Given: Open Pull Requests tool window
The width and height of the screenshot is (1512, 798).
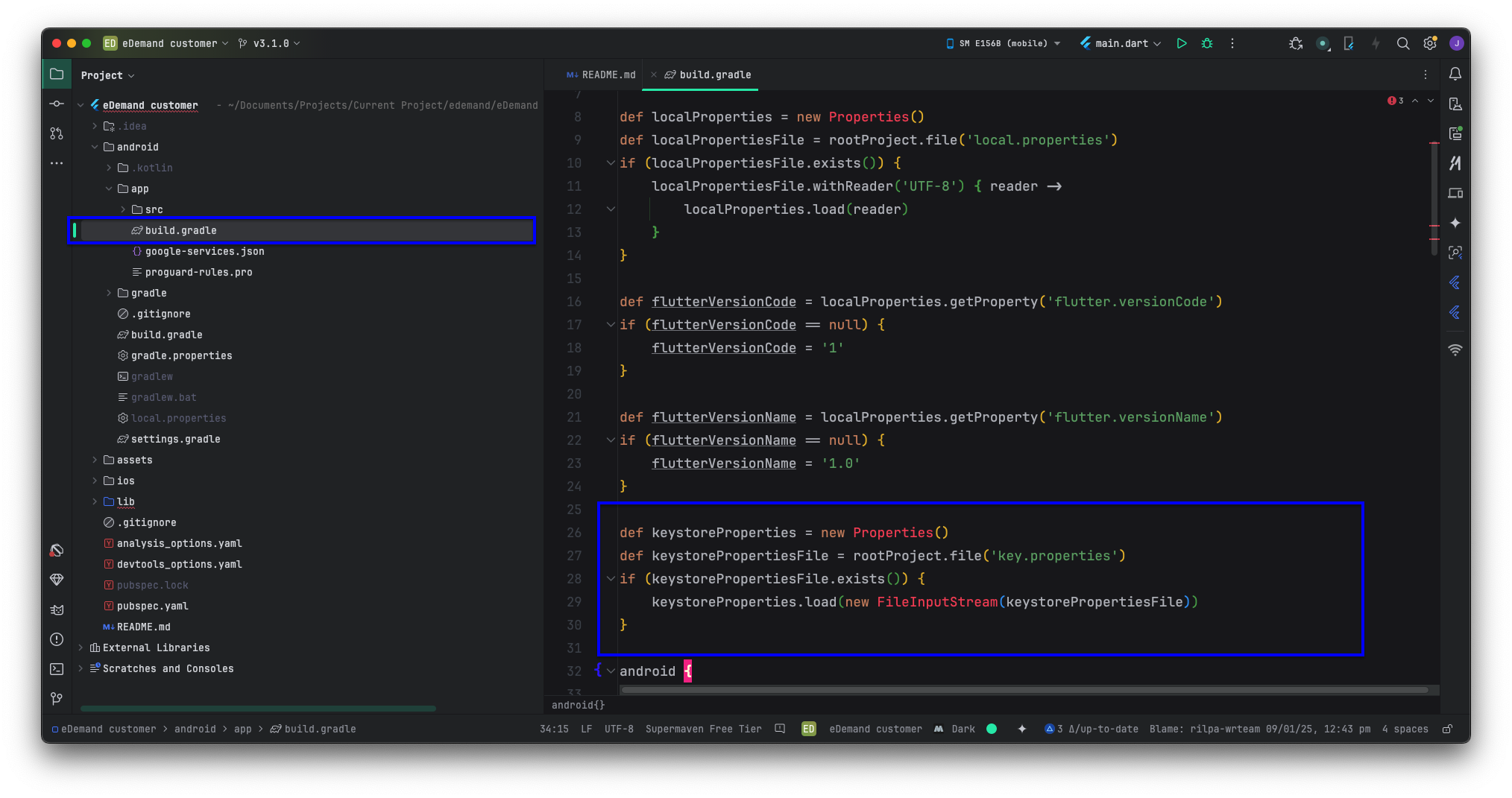Looking at the screenshot, I should pos(57,133).
